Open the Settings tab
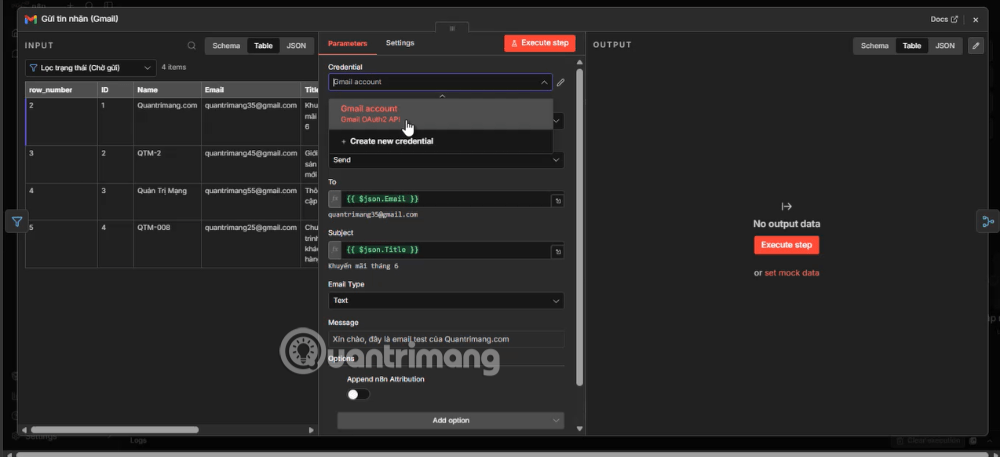 (x=400, y=43)
